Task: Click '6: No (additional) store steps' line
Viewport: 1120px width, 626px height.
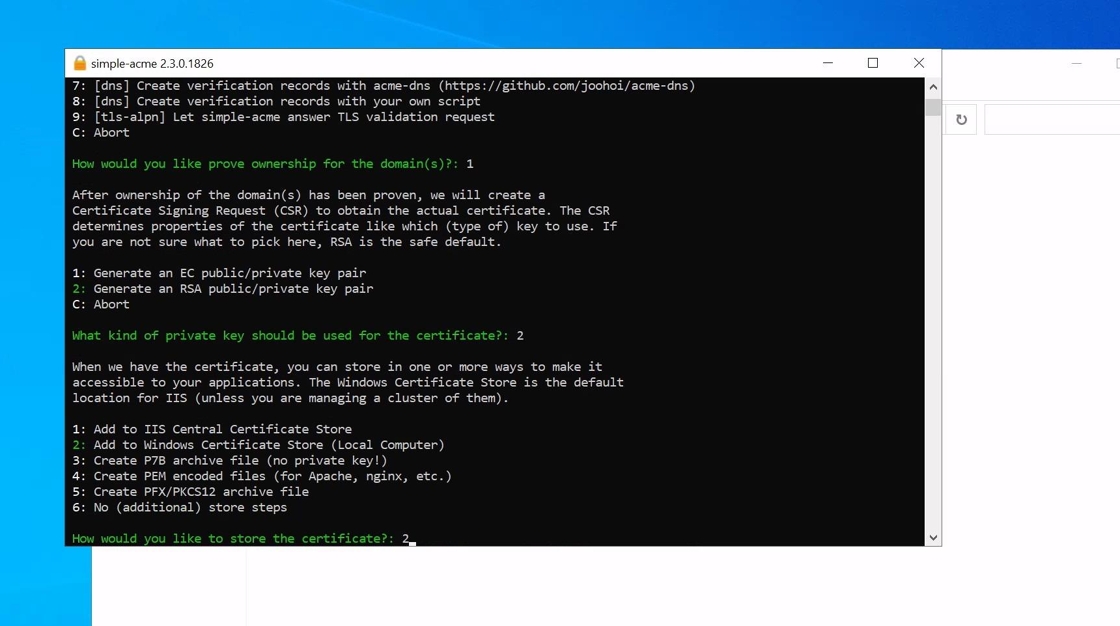Action: point(179,507)
